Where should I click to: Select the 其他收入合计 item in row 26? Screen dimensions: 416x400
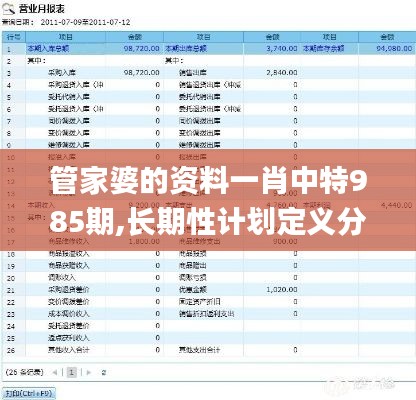click(x=69, y=350)
